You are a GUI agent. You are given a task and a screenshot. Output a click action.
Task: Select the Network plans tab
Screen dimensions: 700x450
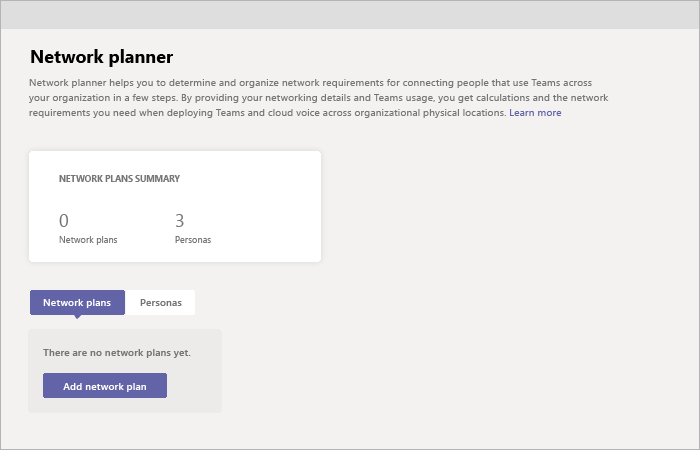click(77, 302)
